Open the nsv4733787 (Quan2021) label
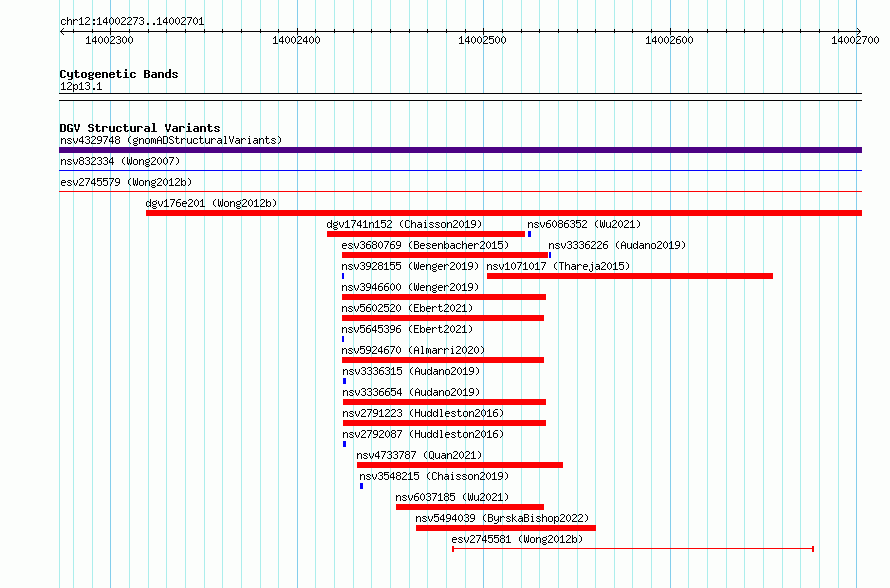The height and width of the screenshot is (588, 890). click(x=419, y=455)
